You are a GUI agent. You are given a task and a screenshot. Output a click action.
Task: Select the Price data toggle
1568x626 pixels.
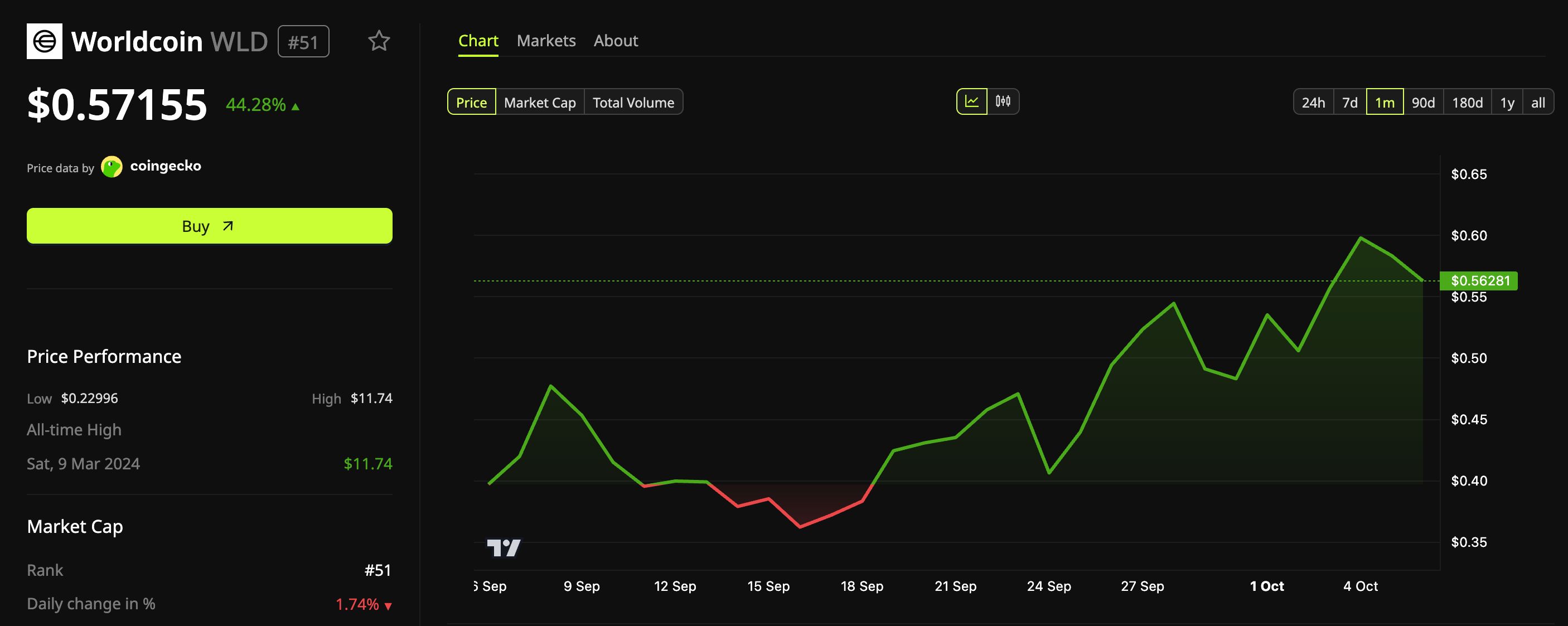(471, 102)
